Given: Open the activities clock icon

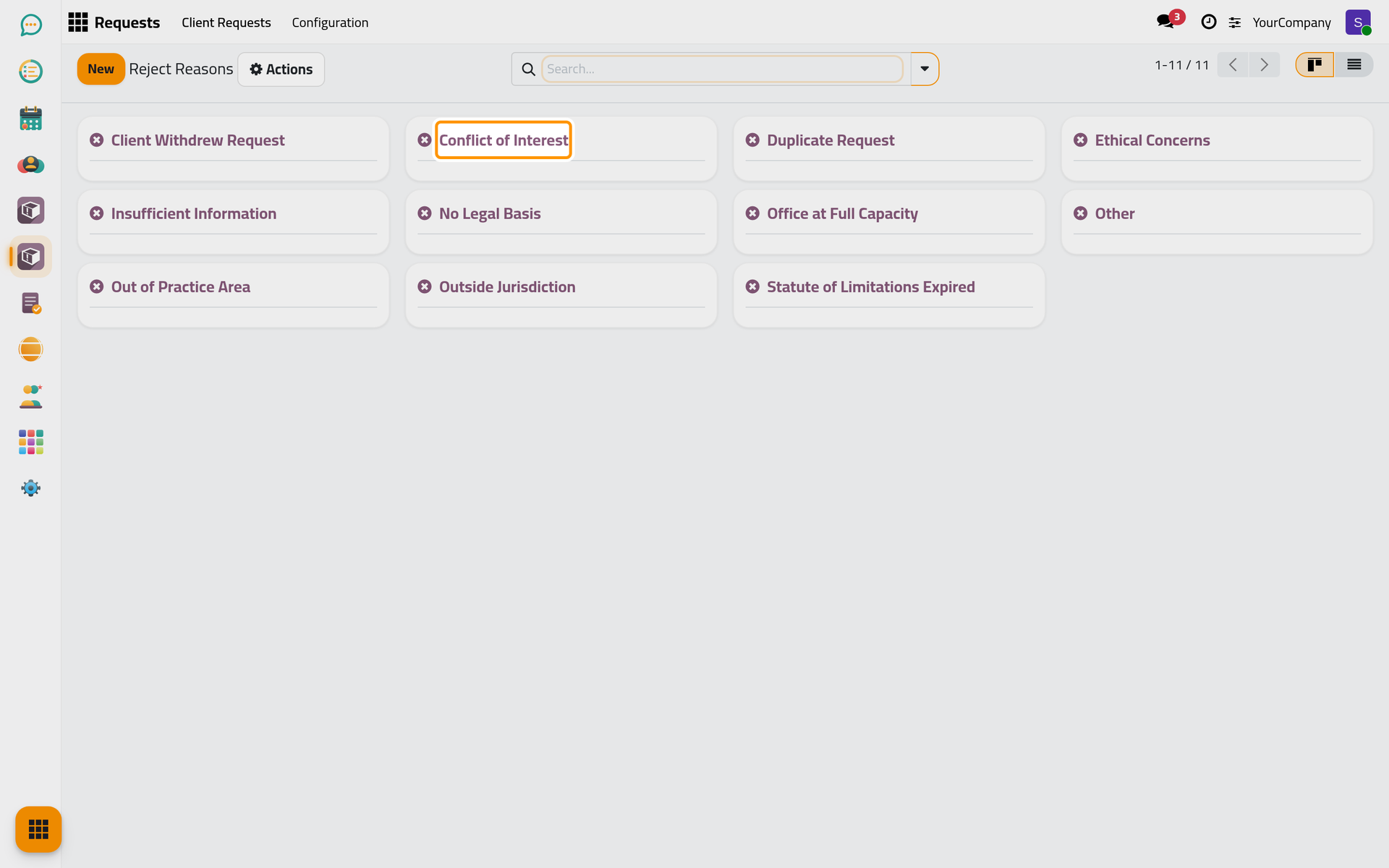Looking at the screenshot, I should tap(1208, 22).
